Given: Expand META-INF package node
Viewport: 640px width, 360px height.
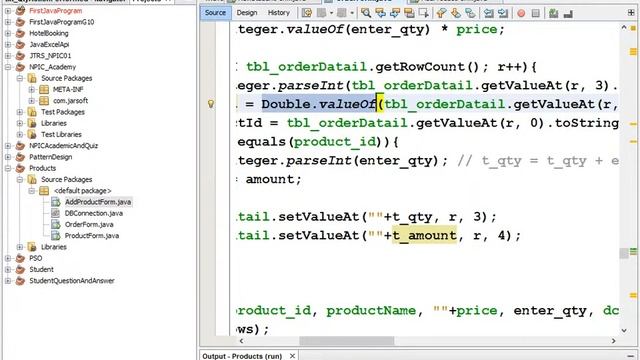Looking at the screenshot, I should click(x=31, y=89).
